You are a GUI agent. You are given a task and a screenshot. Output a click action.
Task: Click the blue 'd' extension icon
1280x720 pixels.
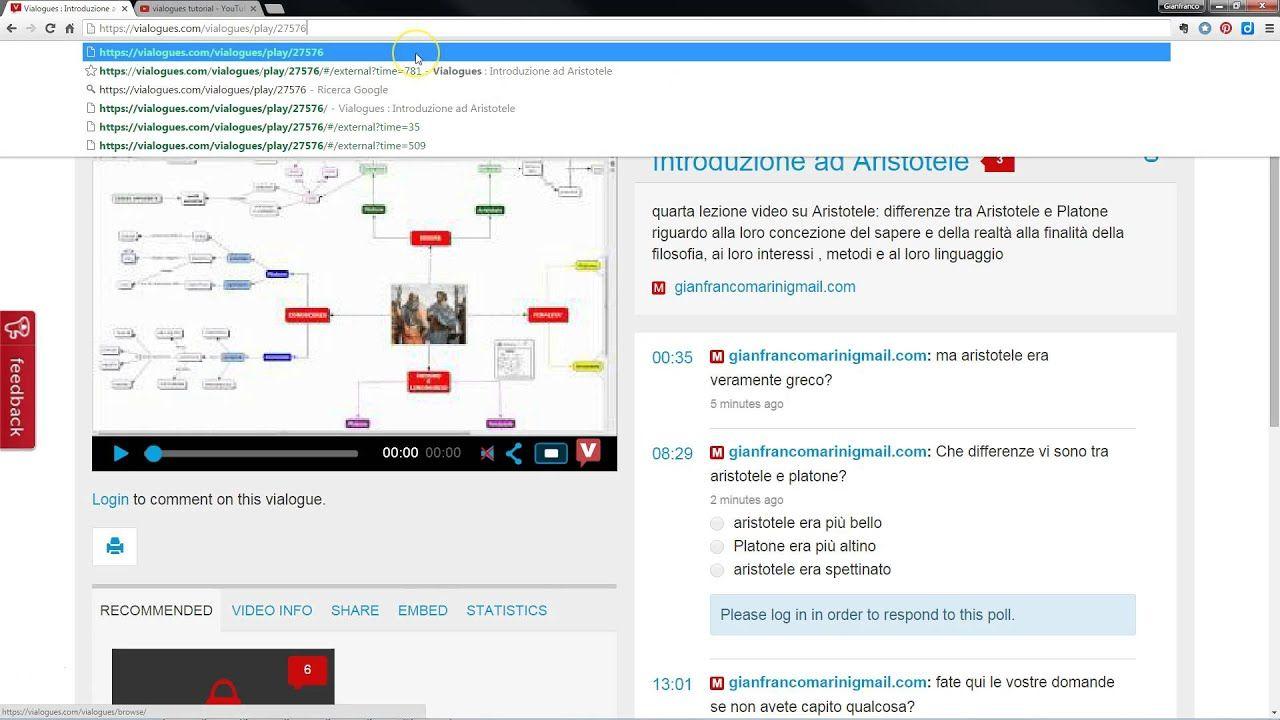[x=1247, y=28]
